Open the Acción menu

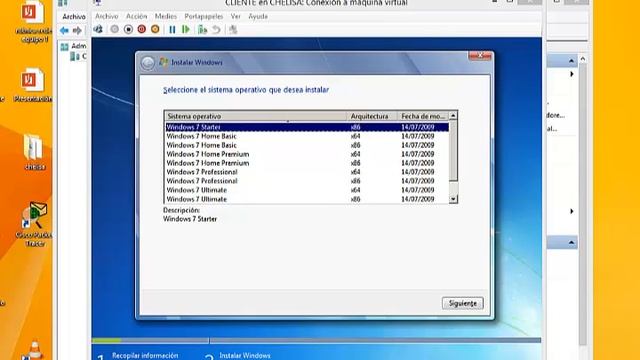[x=136, y=16]
